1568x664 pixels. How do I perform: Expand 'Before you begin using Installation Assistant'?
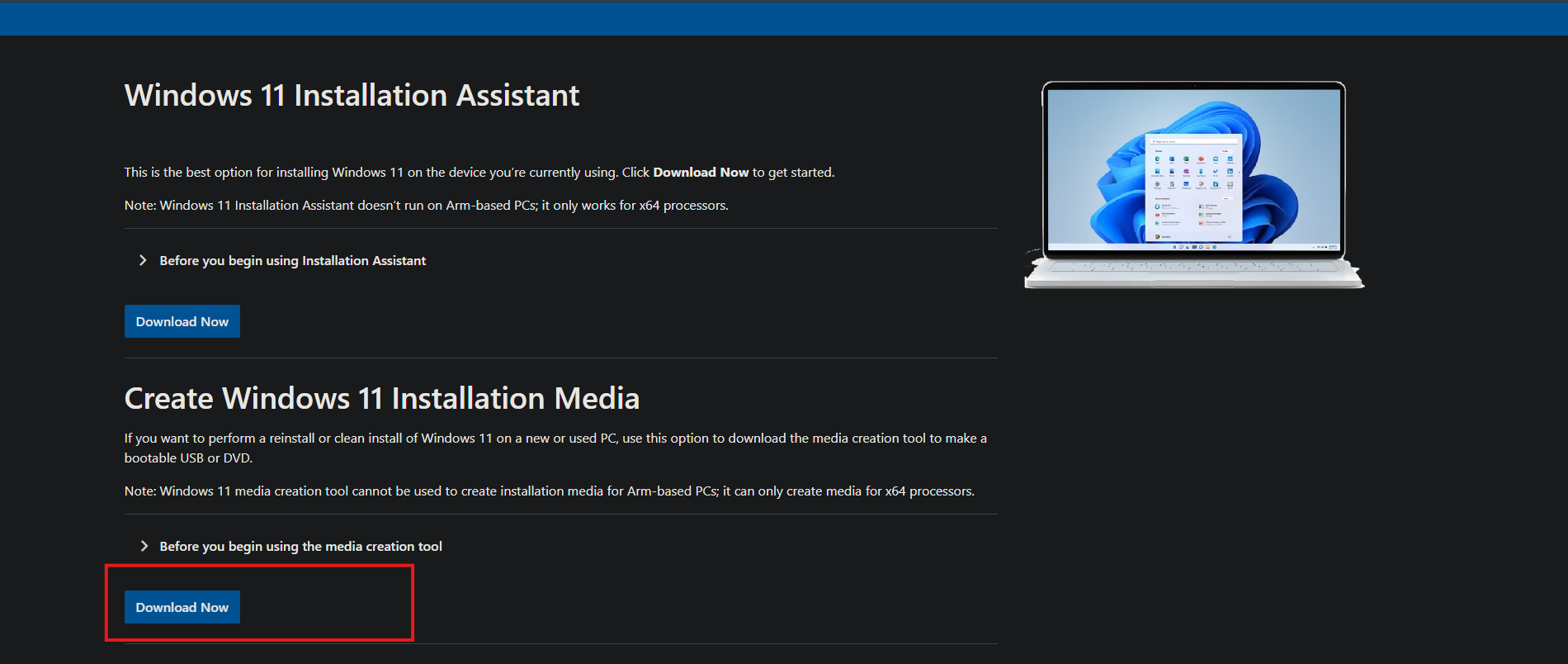(292, 260)
